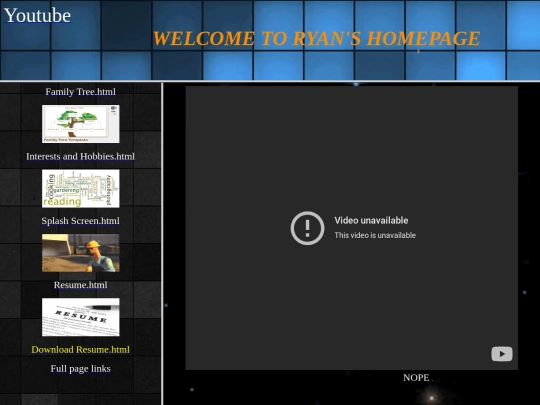Screen dimensions: 540x405
Task: Click the resume paper thumbnail
Action: tap(81, 317)
